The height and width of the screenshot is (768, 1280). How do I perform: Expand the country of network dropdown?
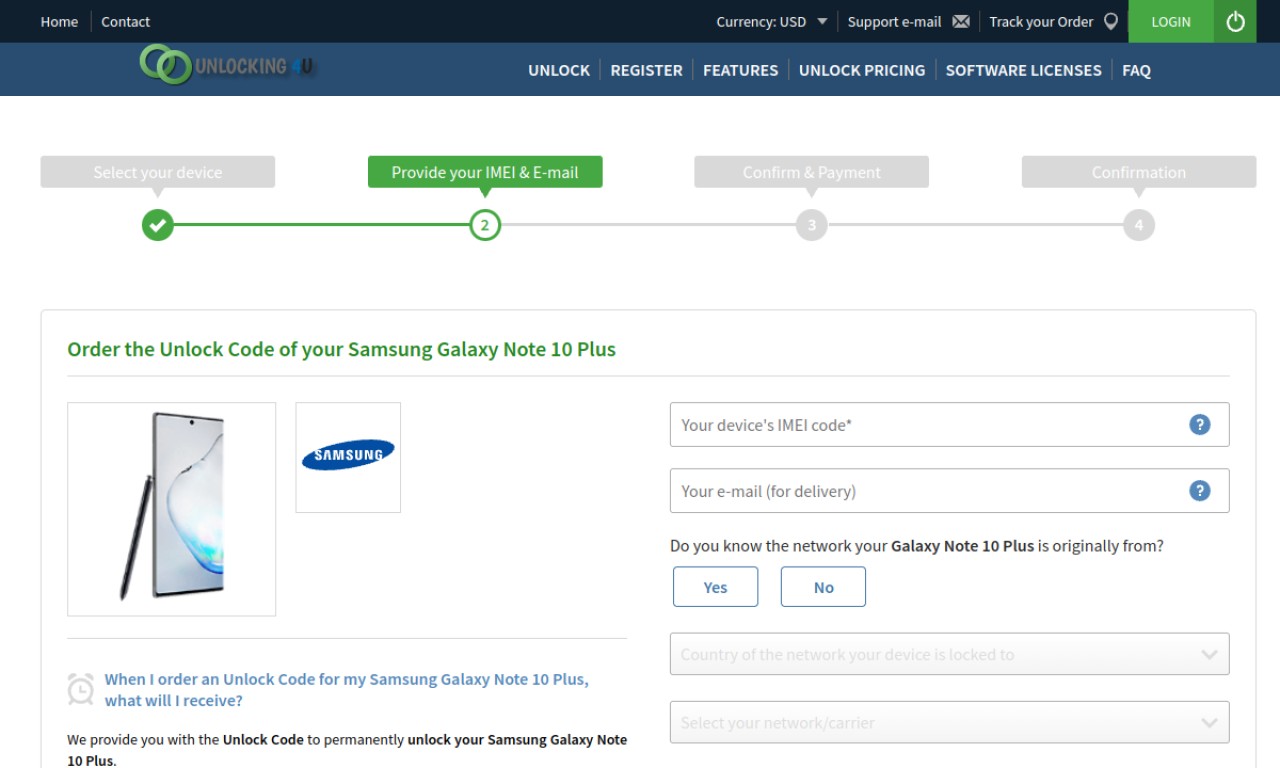(x=949, y=654)
